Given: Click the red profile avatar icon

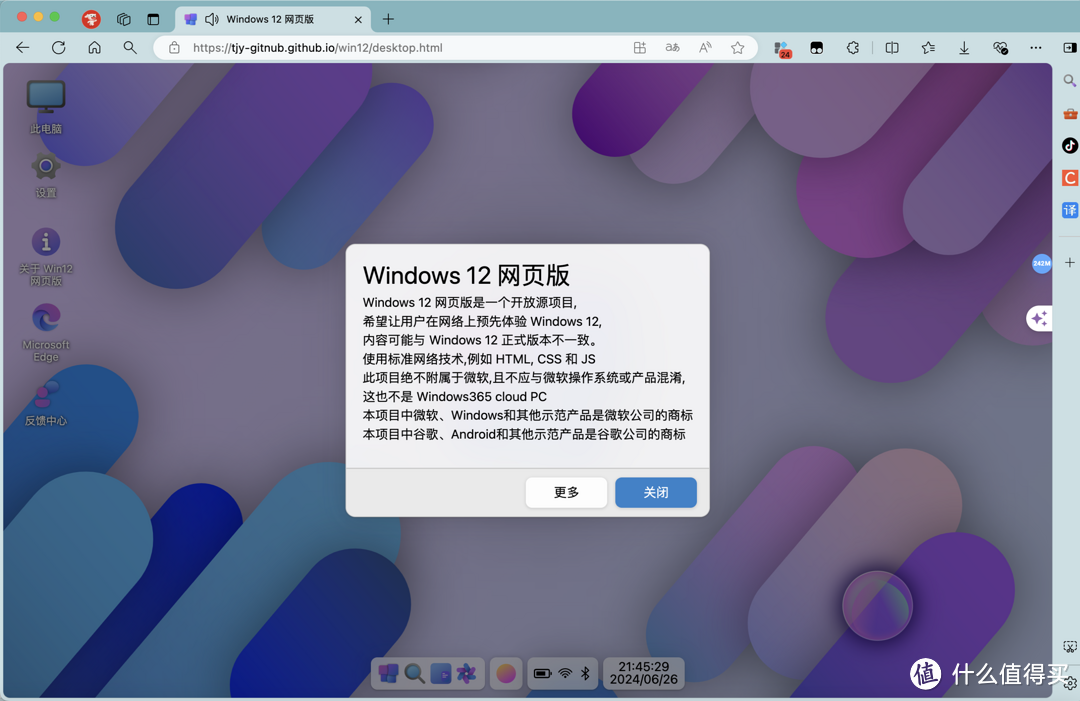Looking at the screenshot, I should coord(91,19).
